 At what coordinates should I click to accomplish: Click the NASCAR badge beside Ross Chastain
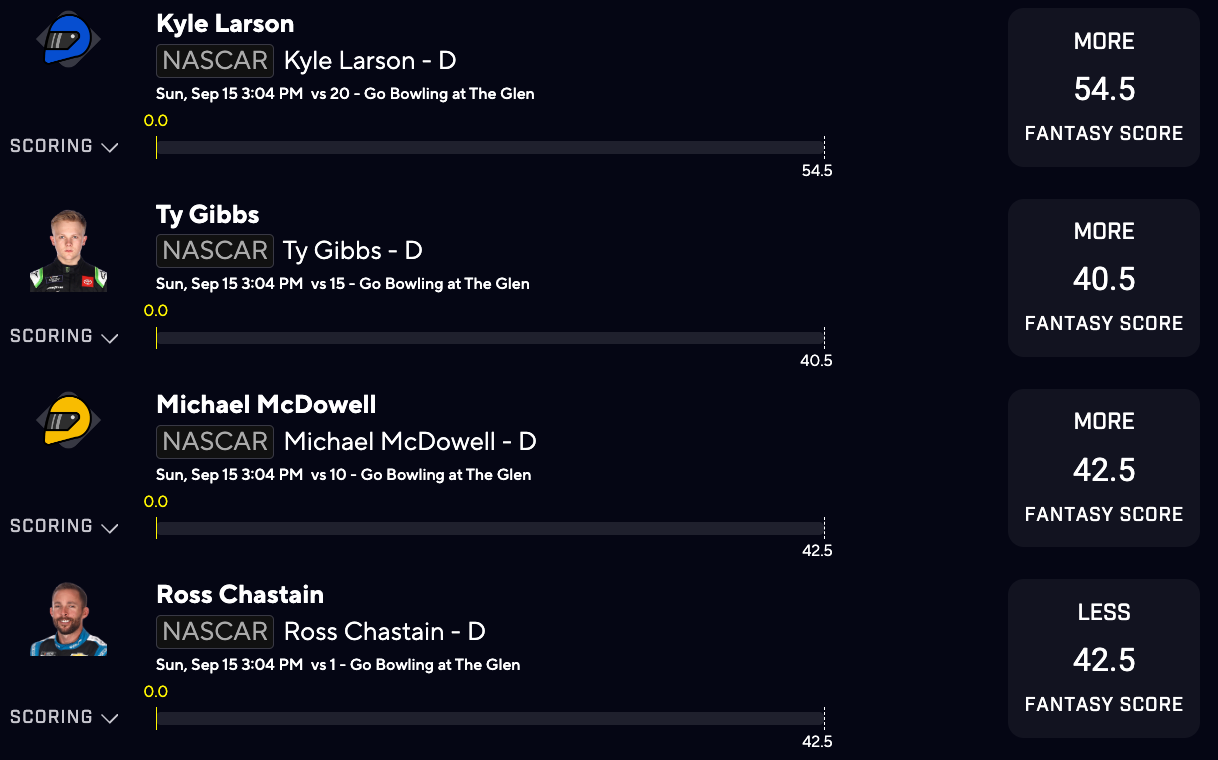click(215, 631)
